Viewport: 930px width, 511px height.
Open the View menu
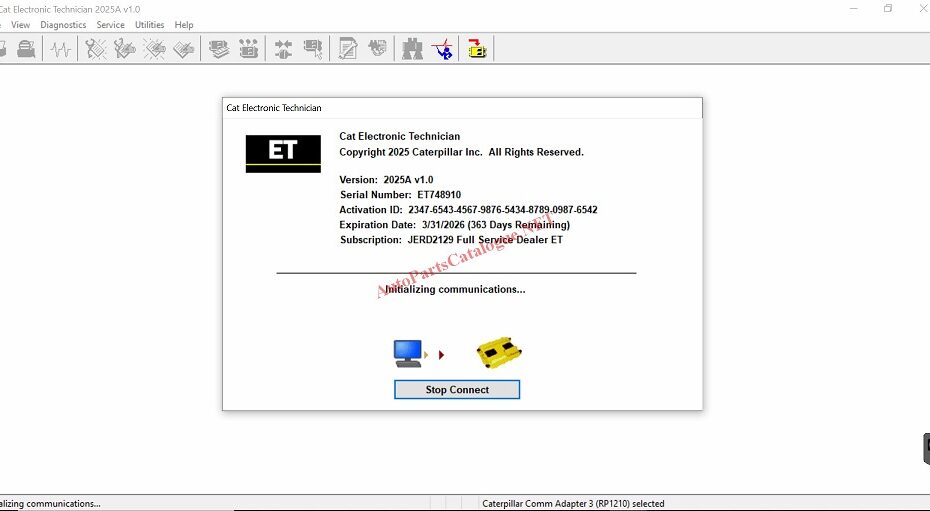click(20, 25)
